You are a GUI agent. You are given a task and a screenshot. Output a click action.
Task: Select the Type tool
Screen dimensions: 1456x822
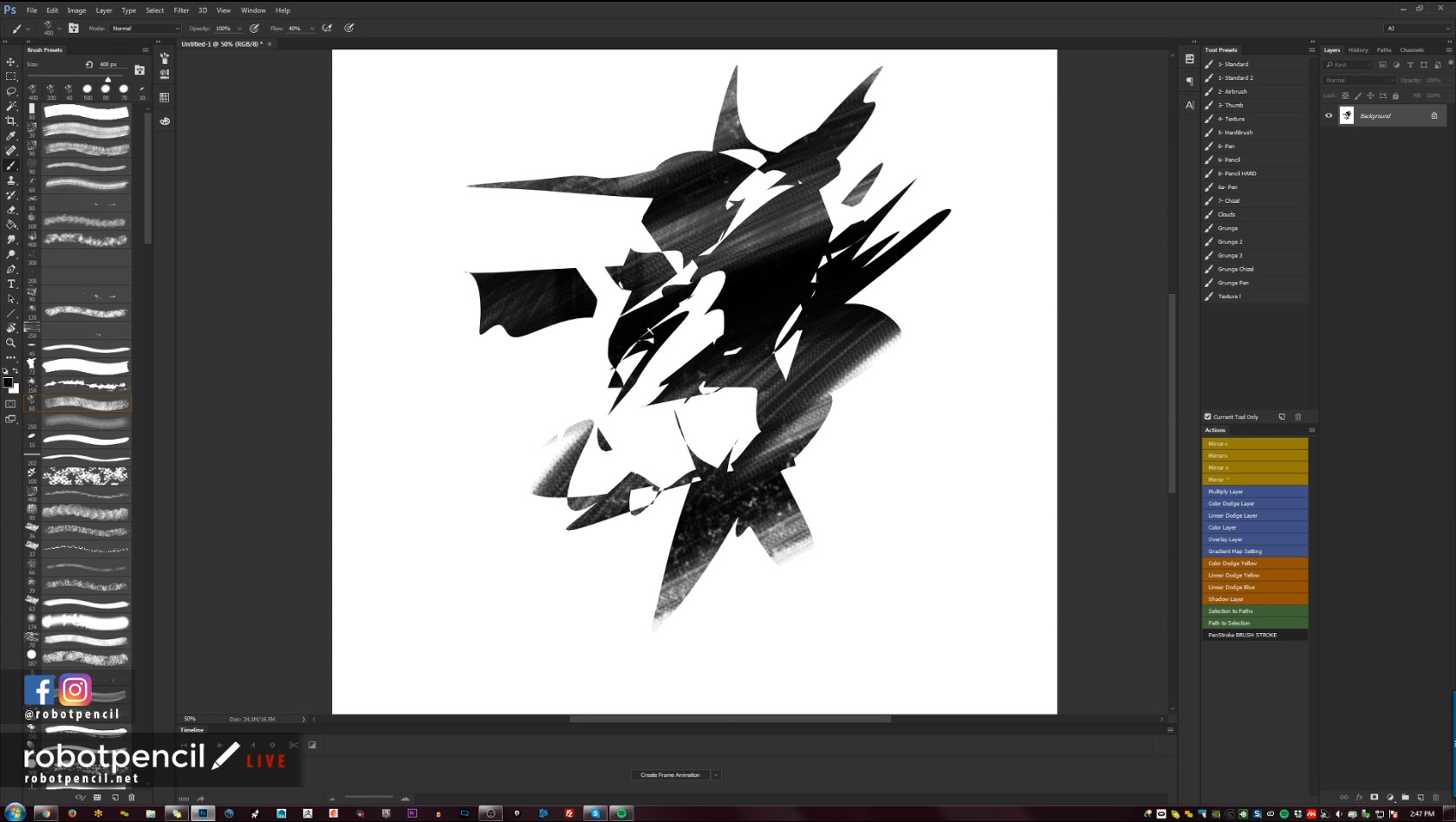tap(11, 284)
